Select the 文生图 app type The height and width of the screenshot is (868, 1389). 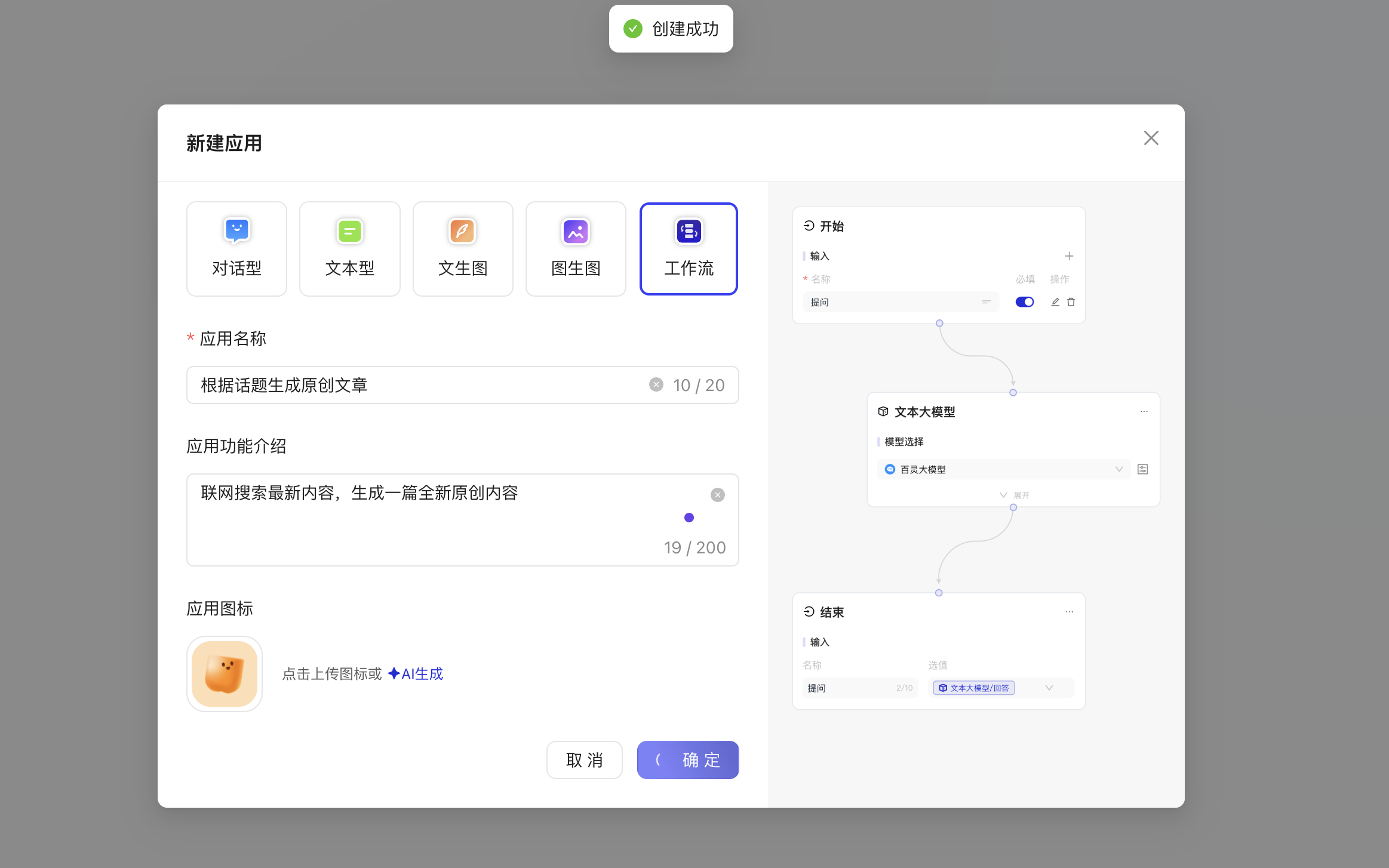463,249
